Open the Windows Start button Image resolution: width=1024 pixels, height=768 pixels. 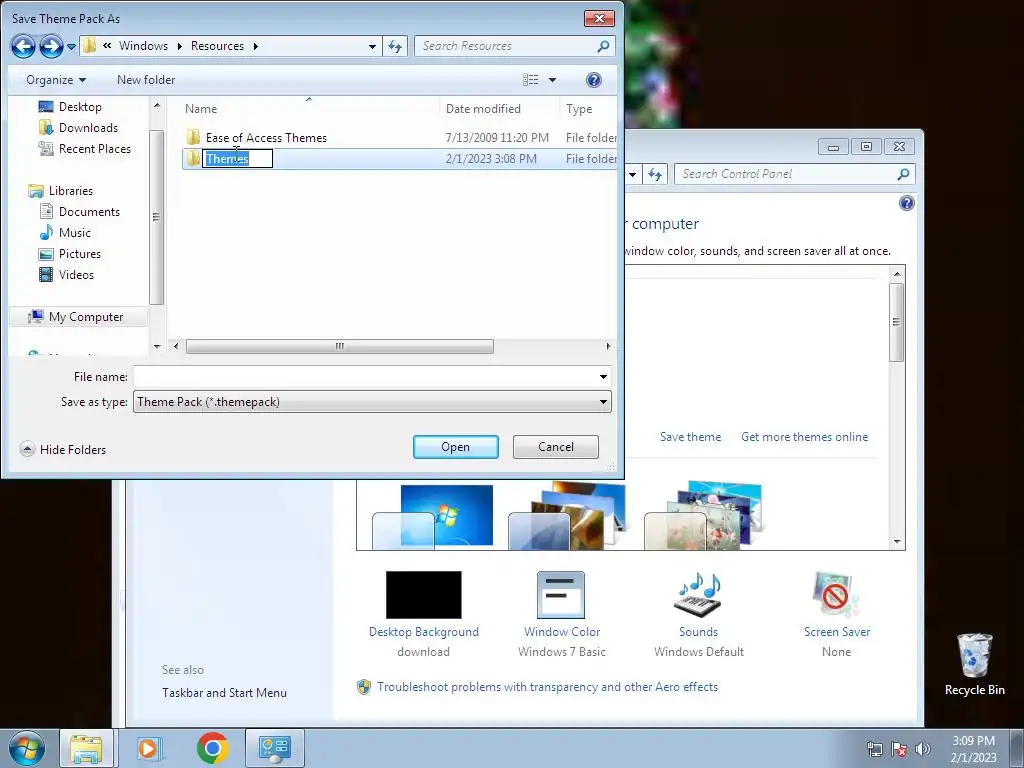point(27,748)
